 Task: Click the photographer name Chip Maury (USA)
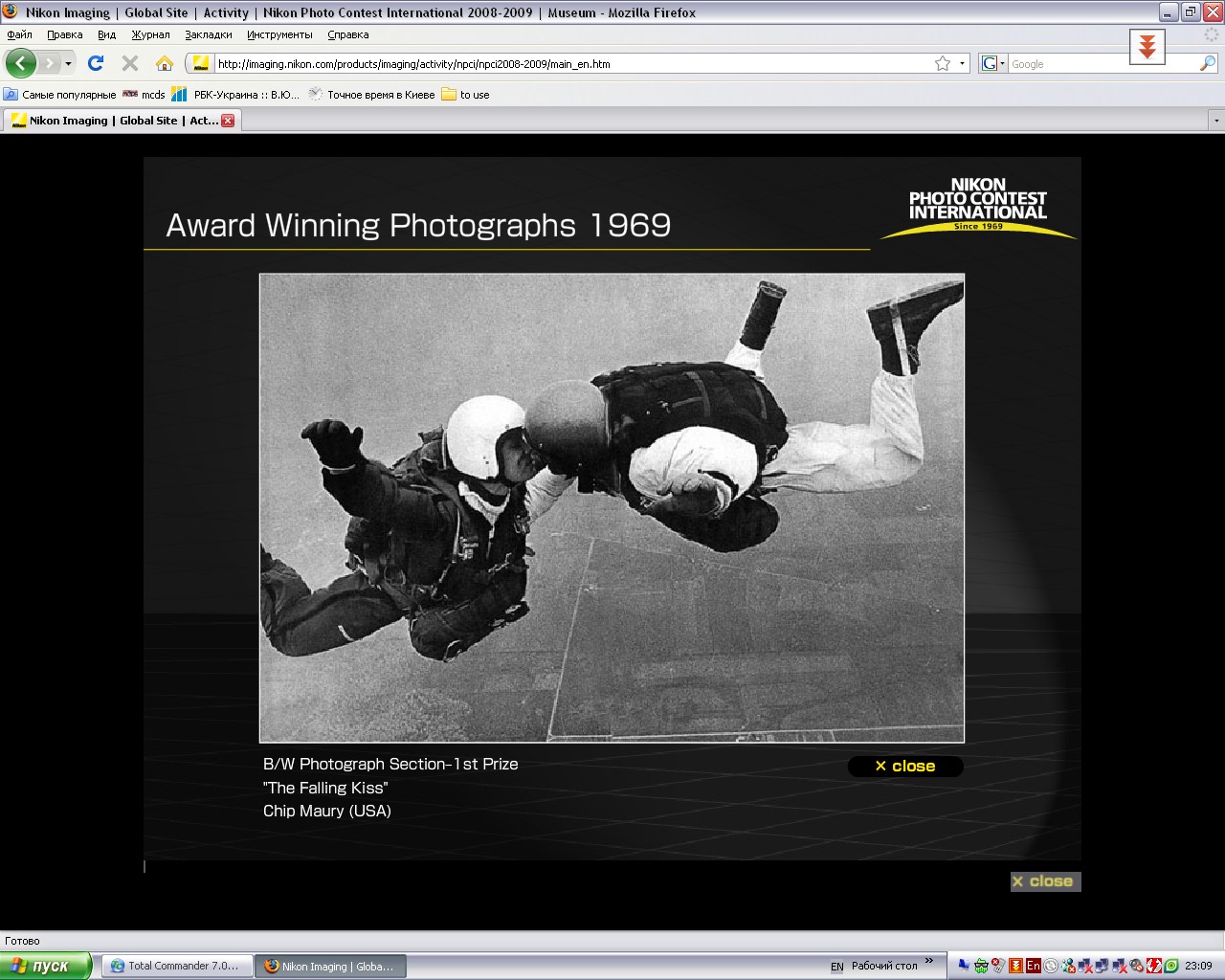tap(327, 811)
